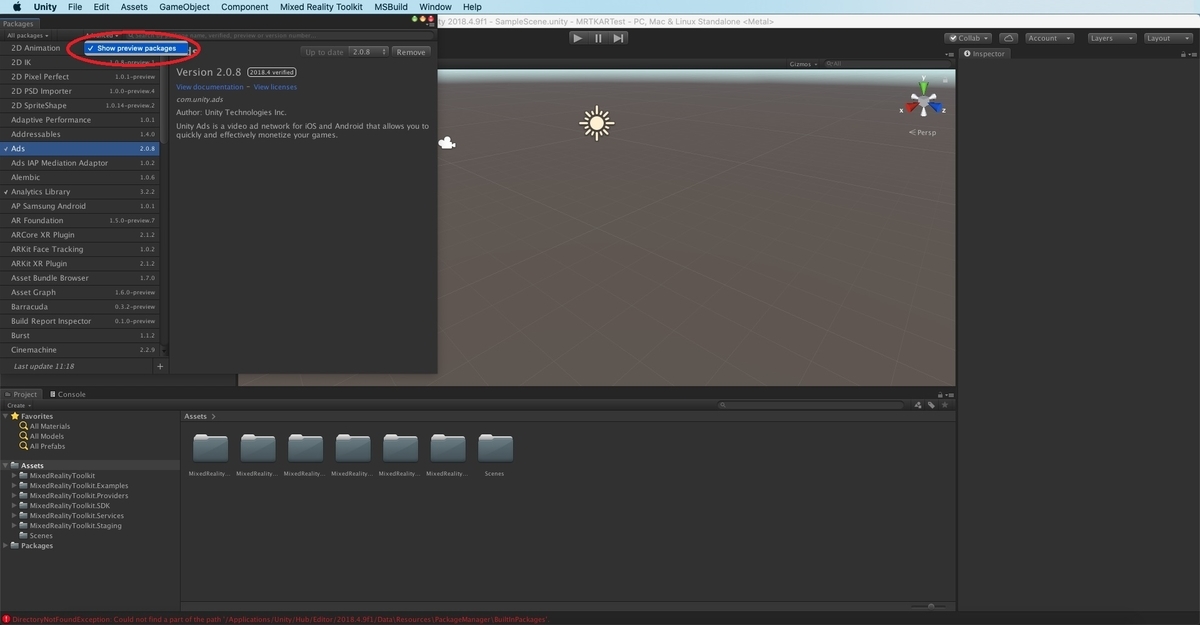Click the Step frame button
The width and height of the screenshot is (1200, 625).
pyautogui.click(x=619, y=38)
